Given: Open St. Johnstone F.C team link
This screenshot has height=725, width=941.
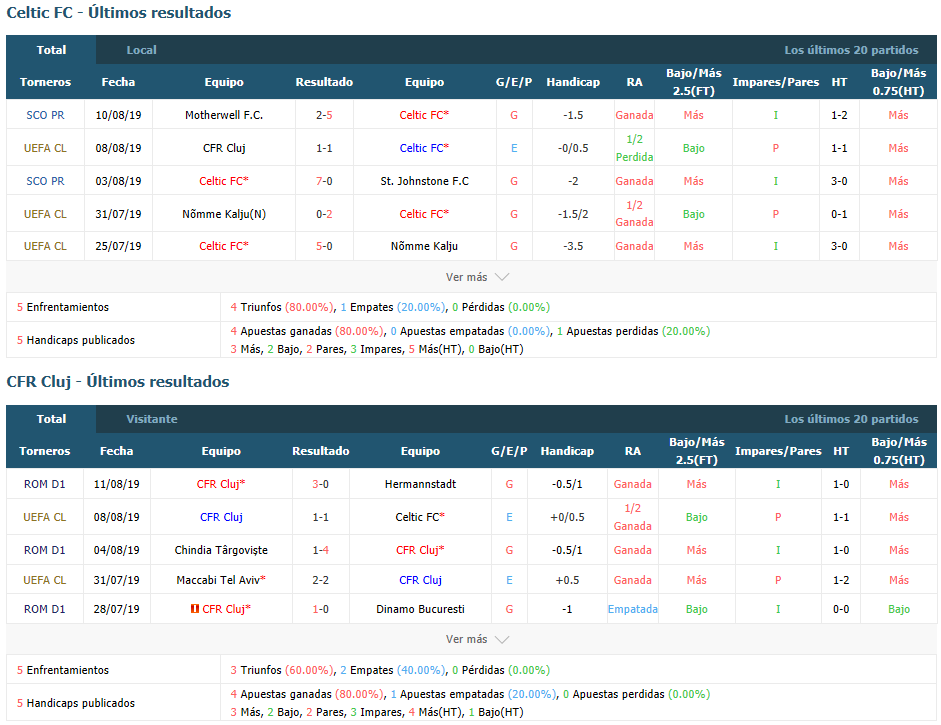Looking at the screenshot, I should click(x=424, y=181).
